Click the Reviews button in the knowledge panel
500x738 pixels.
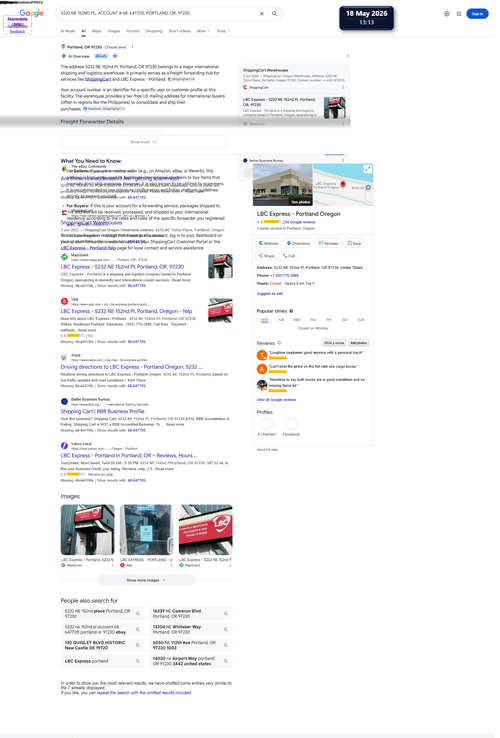[x=328, y=243]
